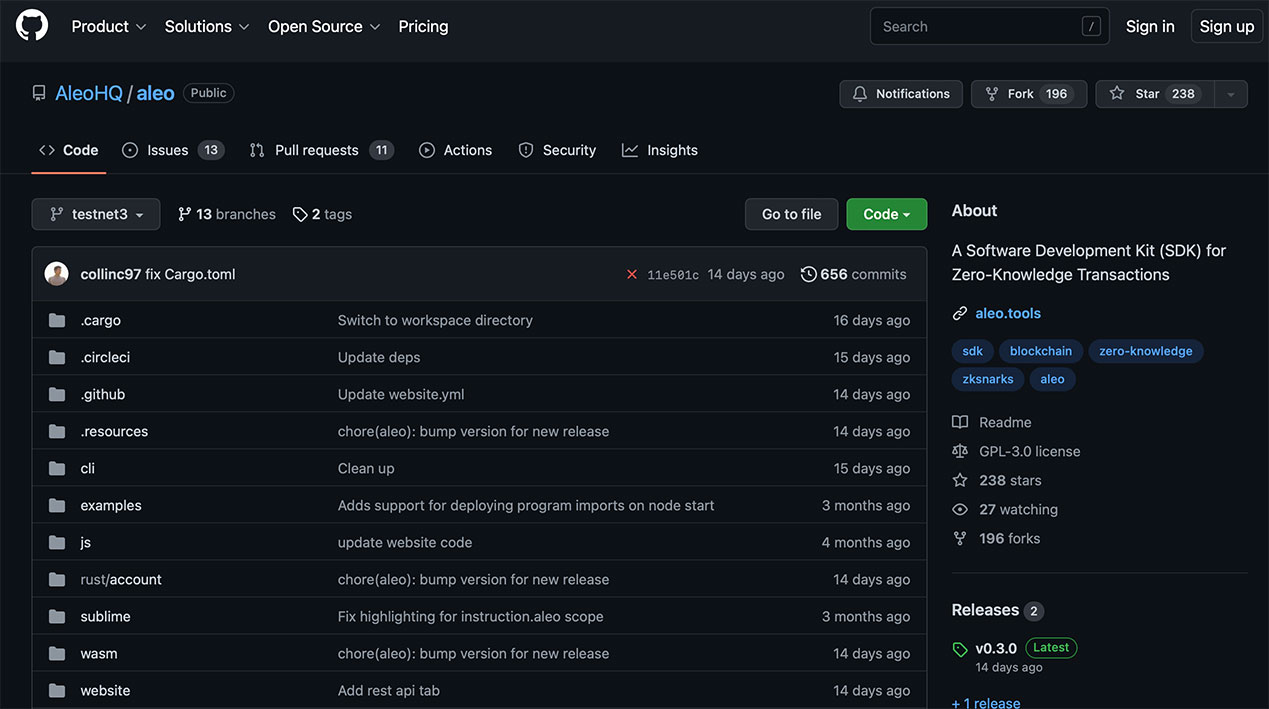Click the failed status X icon

click(632, 274)
